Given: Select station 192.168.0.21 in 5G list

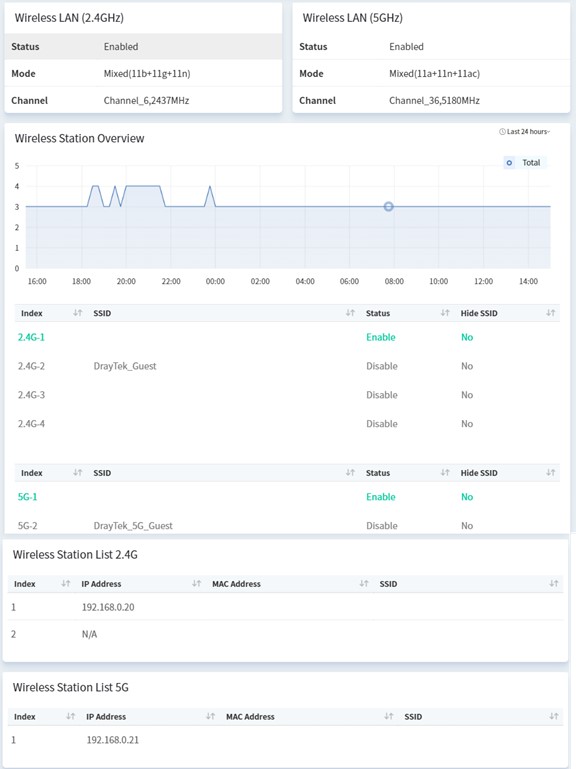Looking at the screenshot, I should point(286,740).
